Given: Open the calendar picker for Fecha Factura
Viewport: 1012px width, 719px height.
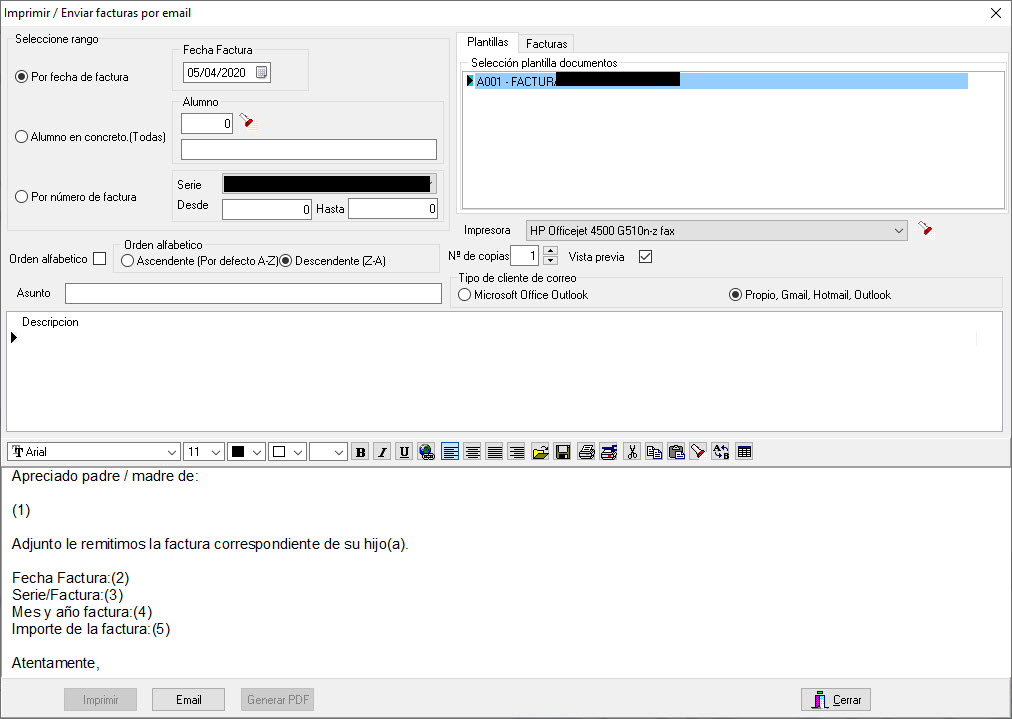Looking at the screenshot, I should pyautogui.click(x=261, y=72).
